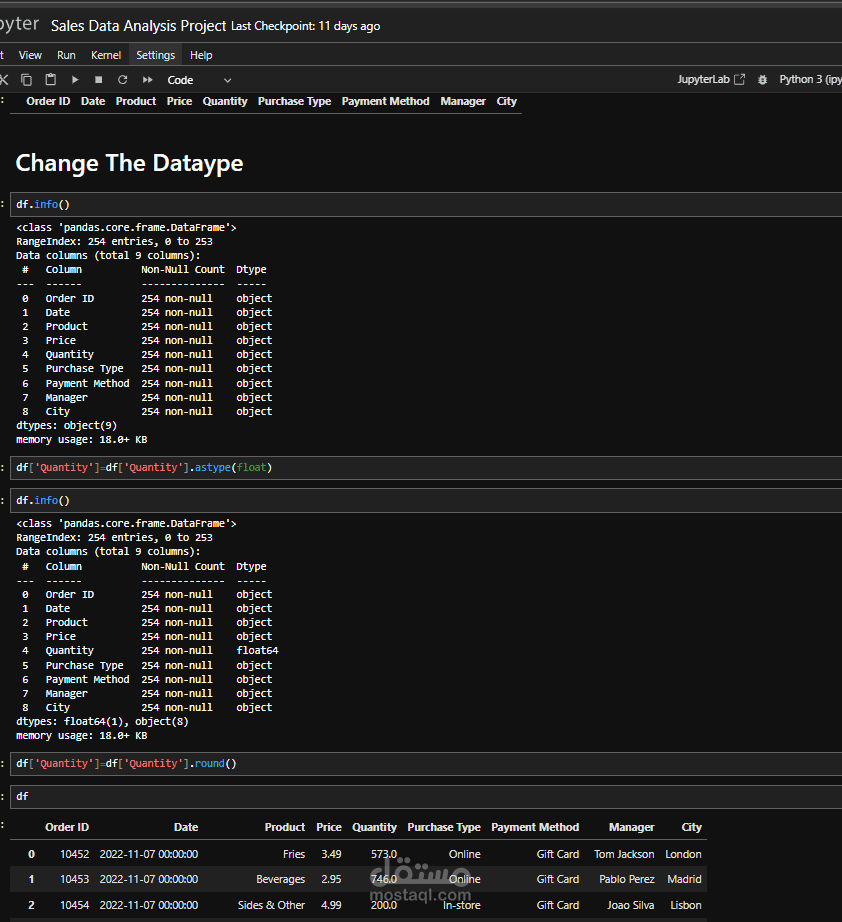Click the second df.info() code cell
This screenshot has height=922, width=842.
pyautogui.click(x=426, y=500)
